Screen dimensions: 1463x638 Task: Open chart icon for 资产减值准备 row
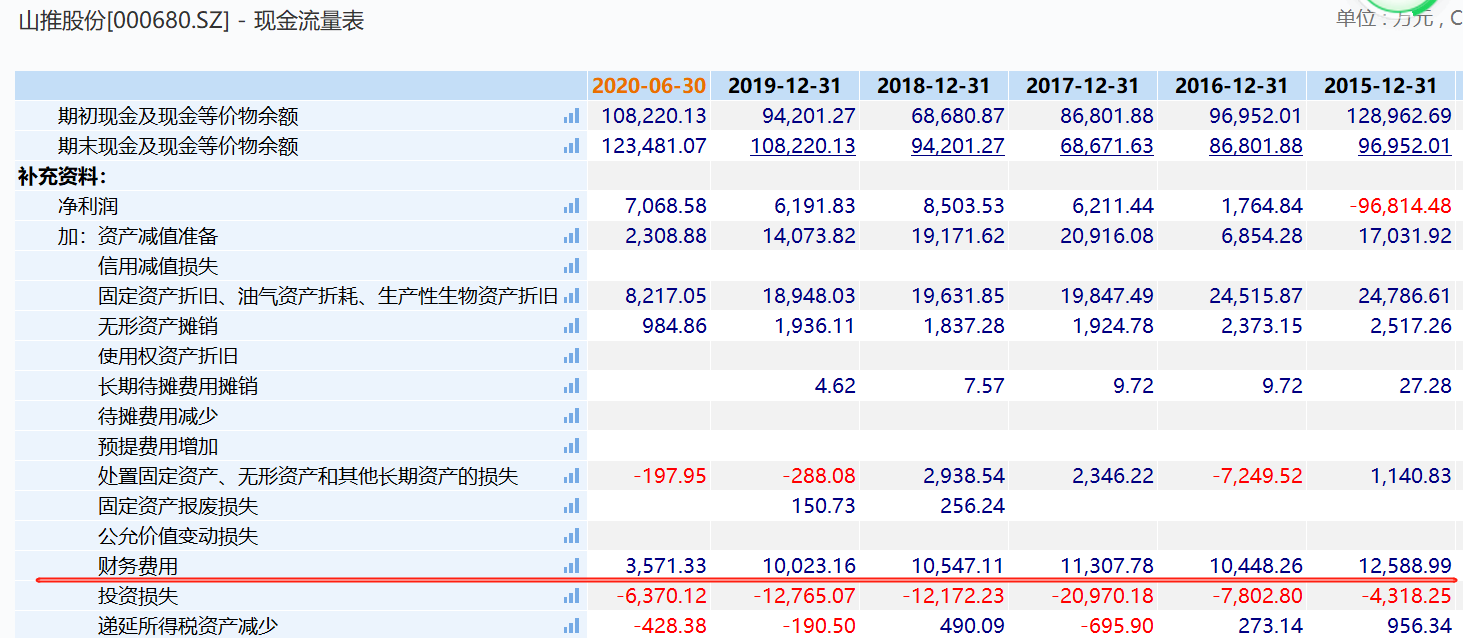click(x=571, y=237)
